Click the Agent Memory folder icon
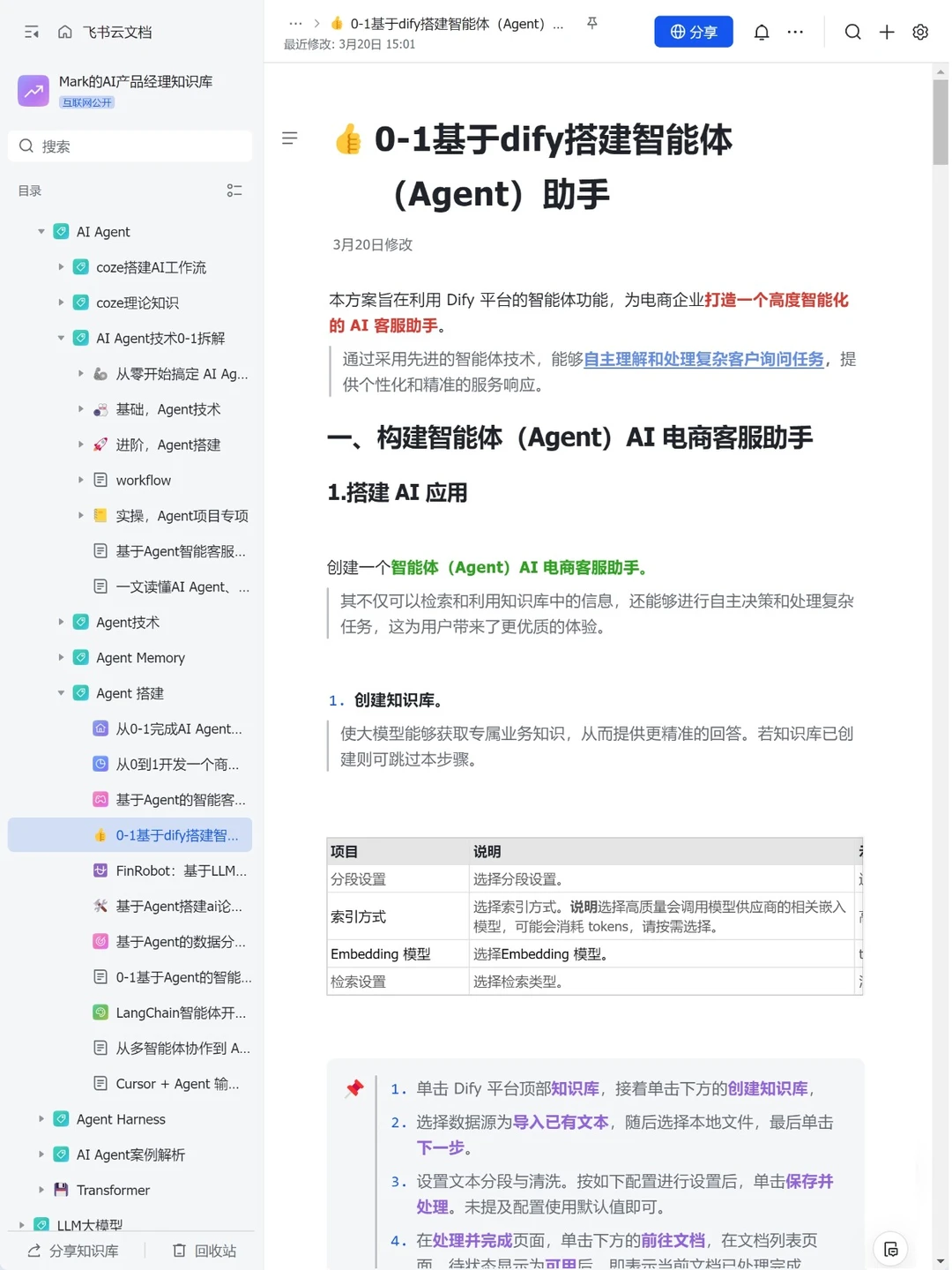Viewport: 952px width, 1270px height. coord(80,657)
